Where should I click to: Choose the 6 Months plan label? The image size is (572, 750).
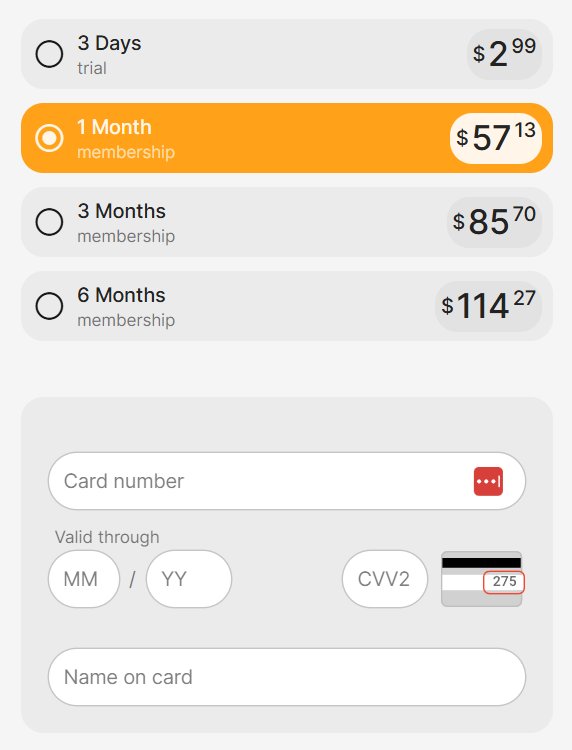click(x=121, y=295)
